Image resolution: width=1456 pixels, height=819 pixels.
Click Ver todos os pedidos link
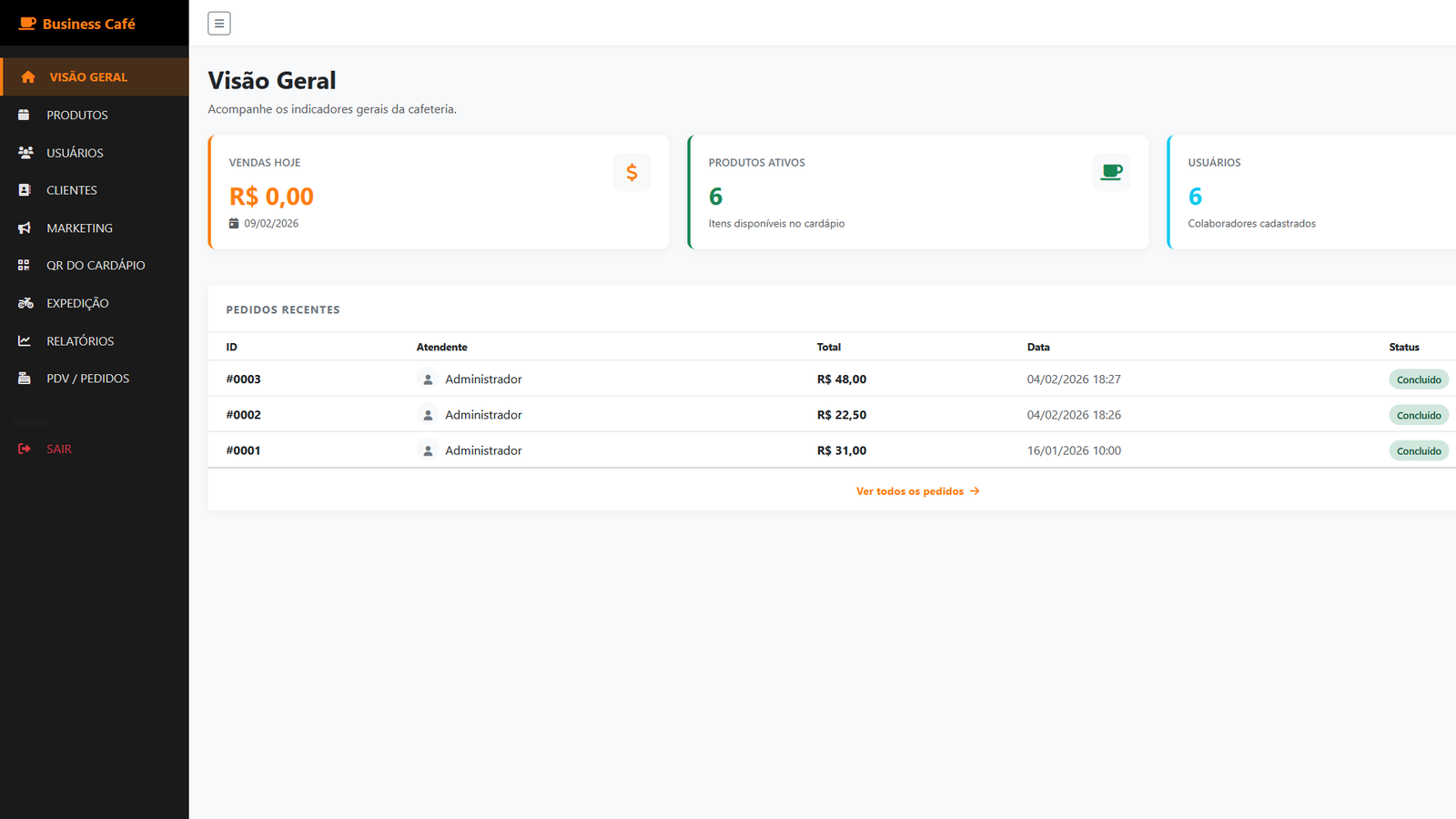917,490
